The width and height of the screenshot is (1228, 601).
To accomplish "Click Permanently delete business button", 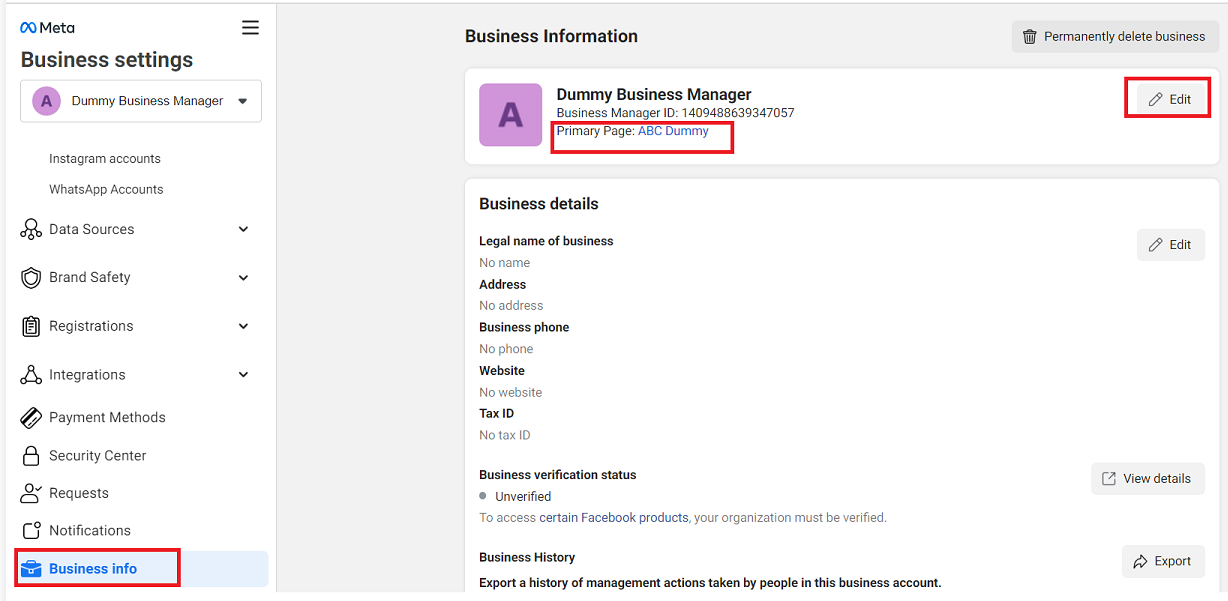I will click(x=1115, y=37).
